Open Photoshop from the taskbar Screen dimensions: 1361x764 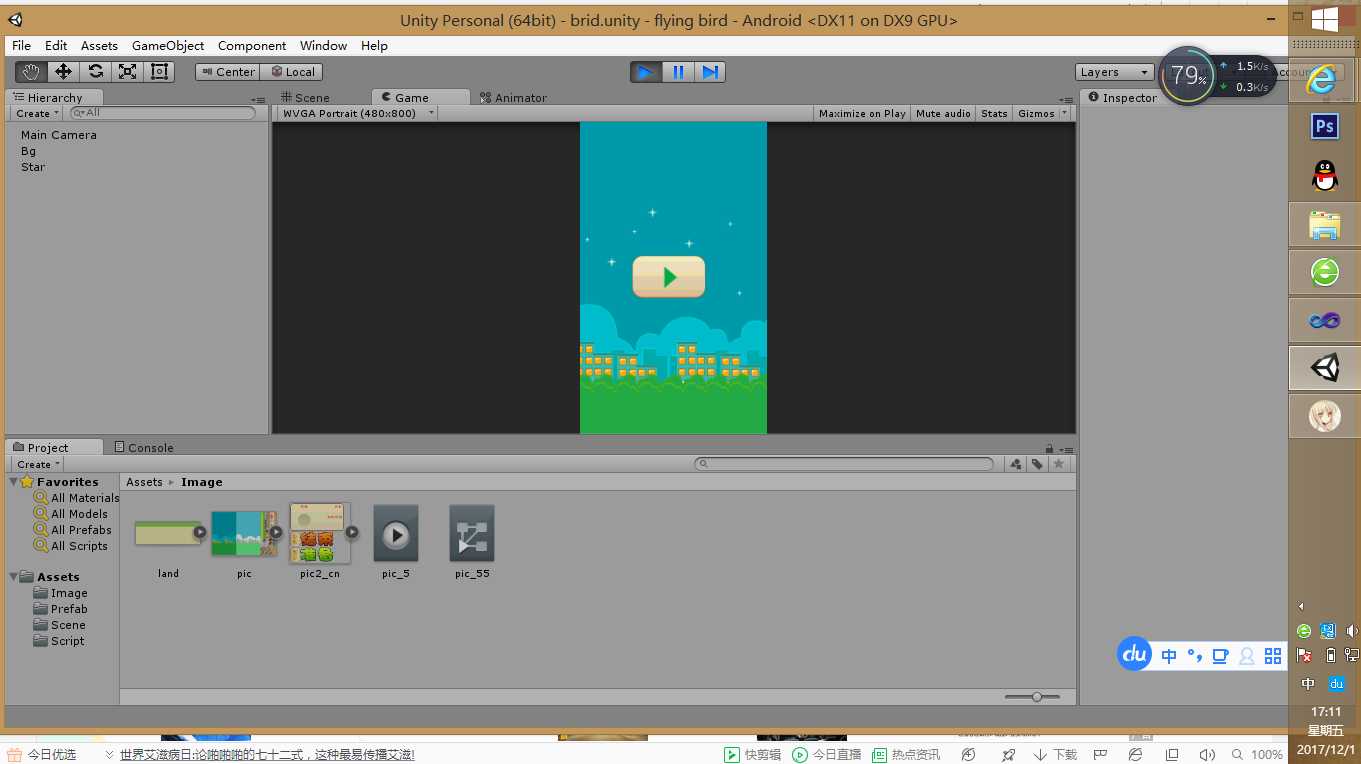coord(1325,127)
